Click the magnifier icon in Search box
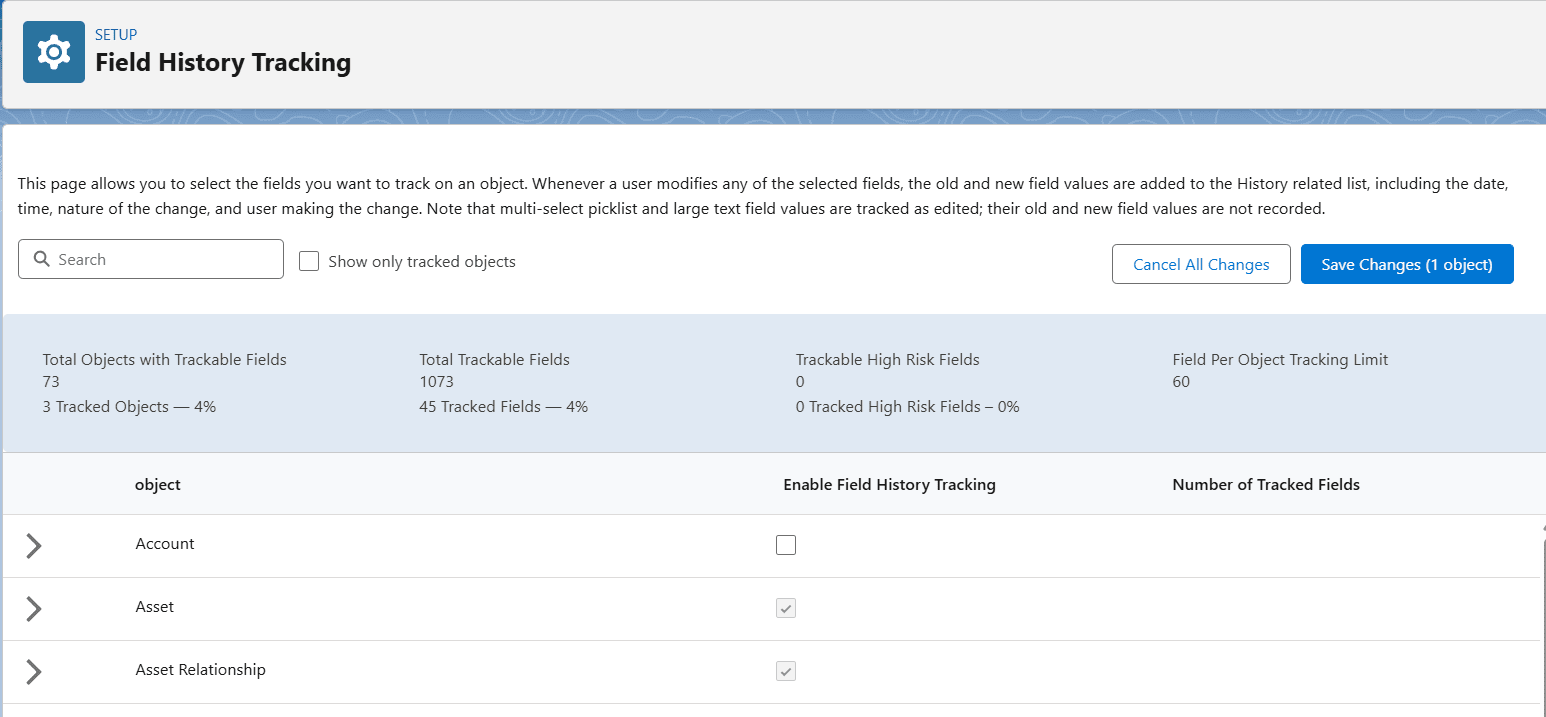 41,259
